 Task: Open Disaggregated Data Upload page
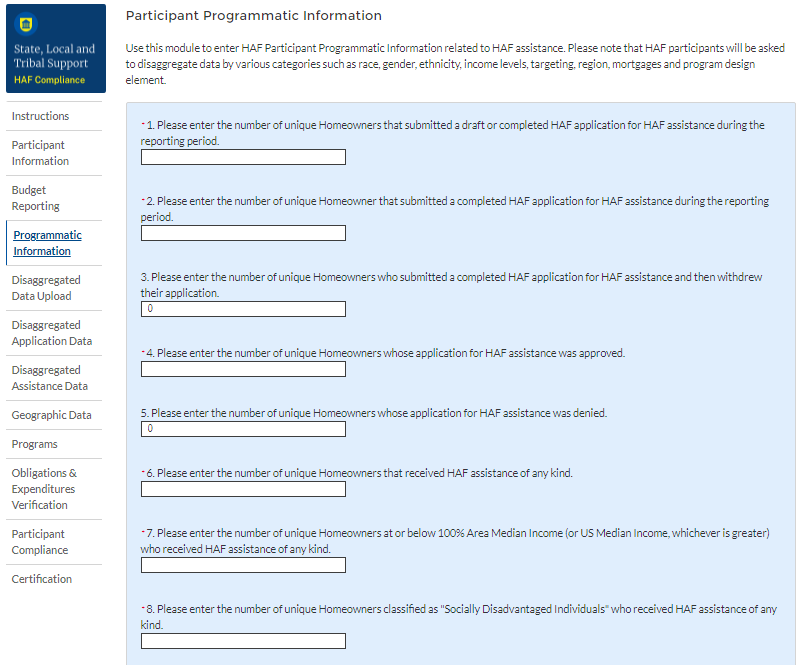tap(46, 288)
